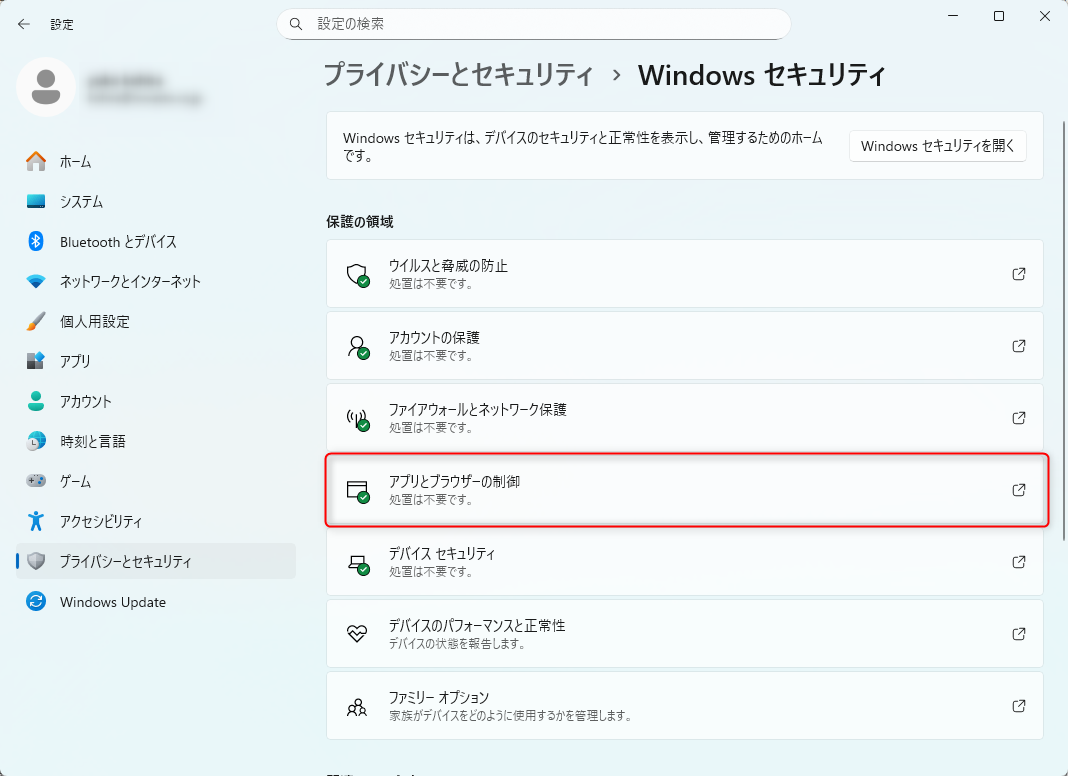Click the Windows Update sync icon

pyautogui.click(x=35, y=602)
